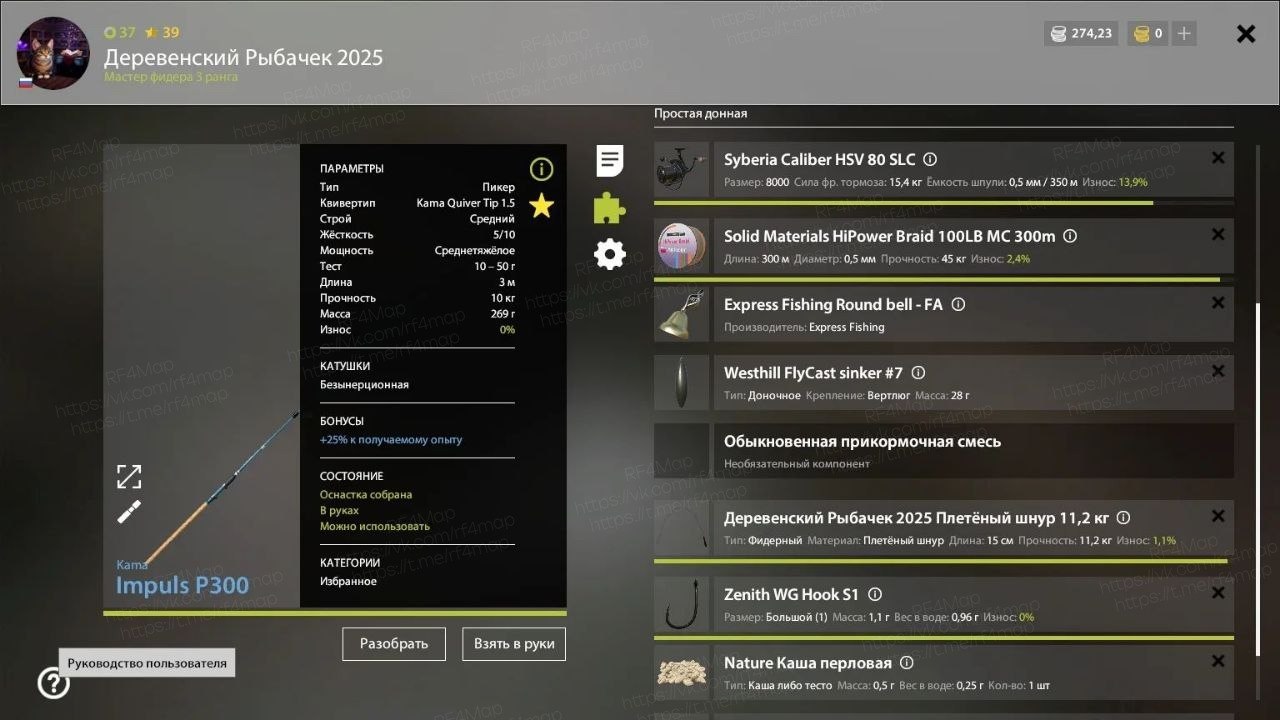Add gold coins with the plus button
Image resolution: width=1280 pixels, height=720 pixels.
tap(1184, 33)
